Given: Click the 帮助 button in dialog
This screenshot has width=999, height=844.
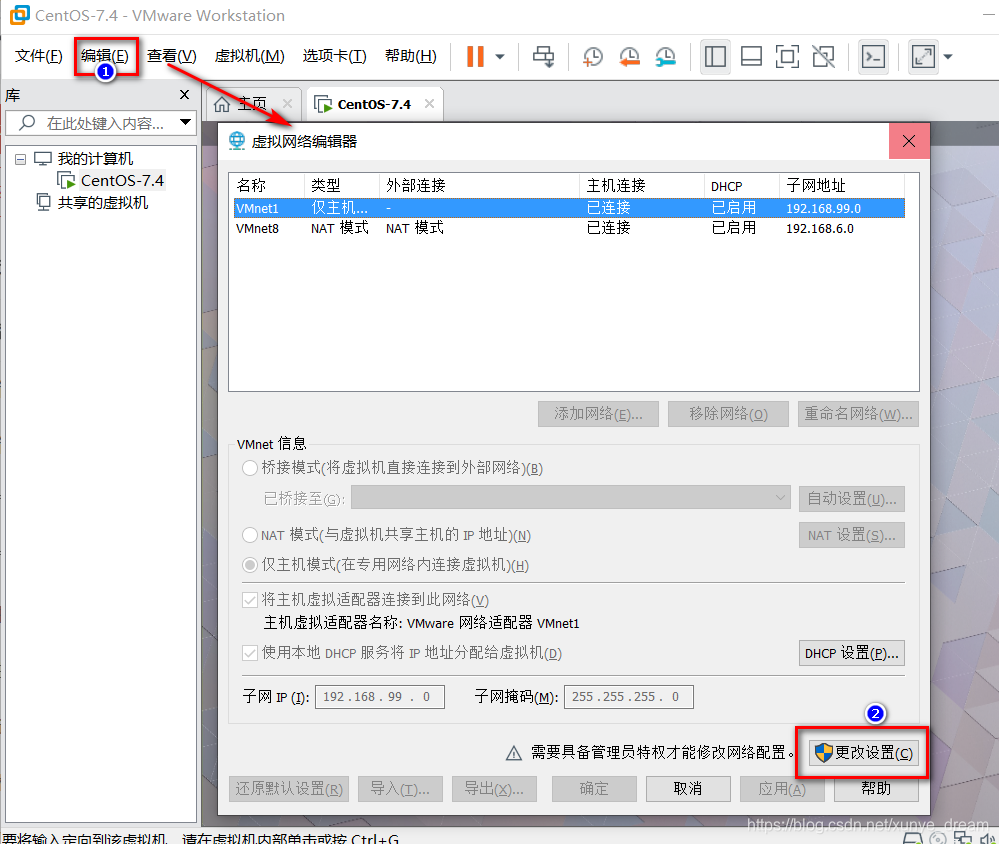Looking at the screenshot, I should pyautogui.click(x=876, y=789).
